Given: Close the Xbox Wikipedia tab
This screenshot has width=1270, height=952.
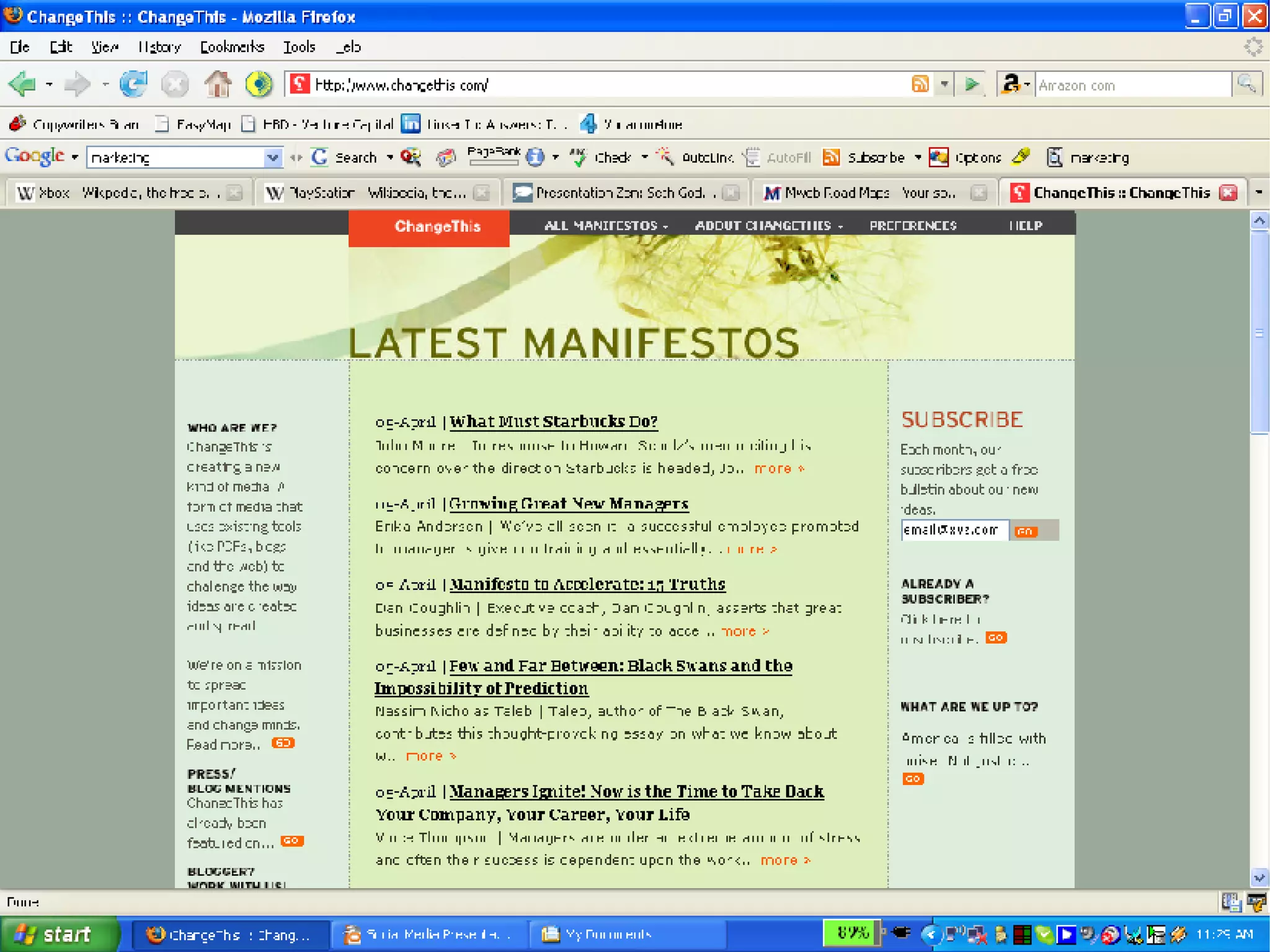Looking at the screenshot, I should pyautogui.click(x=234, y=193).
